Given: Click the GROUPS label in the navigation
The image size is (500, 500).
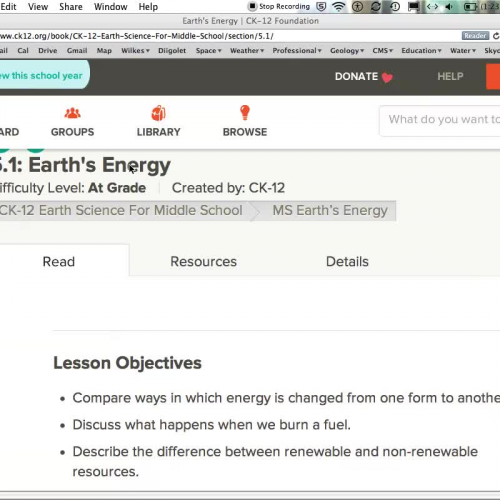Looking at the screenshot, I should point(72,132).
